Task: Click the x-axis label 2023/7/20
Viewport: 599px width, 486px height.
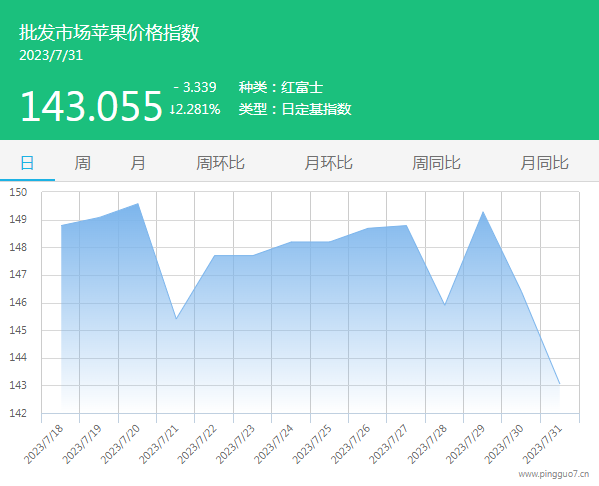Action: (x=120, y=444)
